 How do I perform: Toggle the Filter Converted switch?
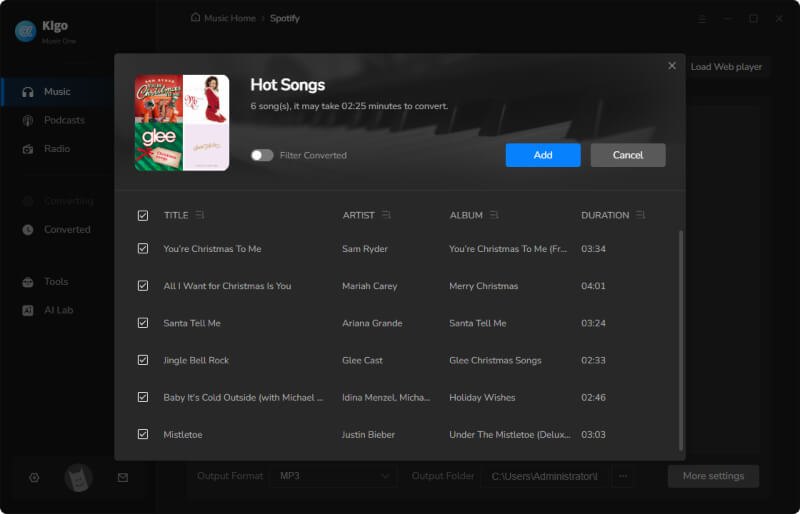pos(262,155)
